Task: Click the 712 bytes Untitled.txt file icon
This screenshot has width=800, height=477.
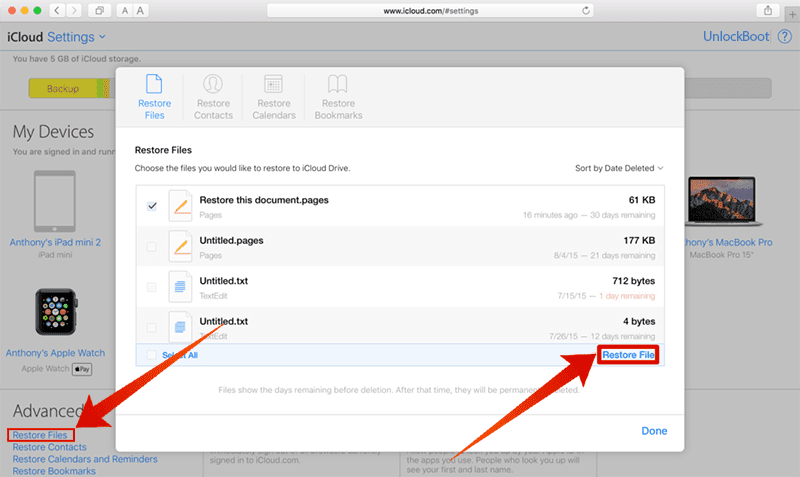Action: [181, 287]
